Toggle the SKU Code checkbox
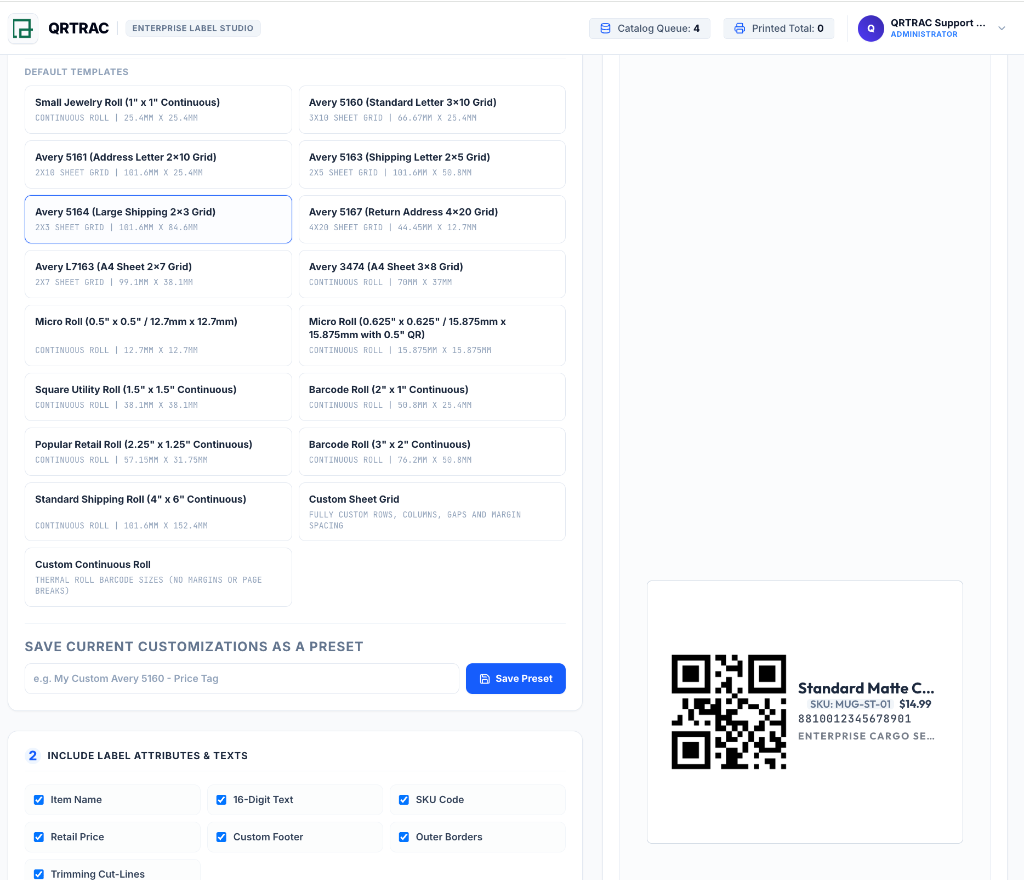 (x=404, y=800)
